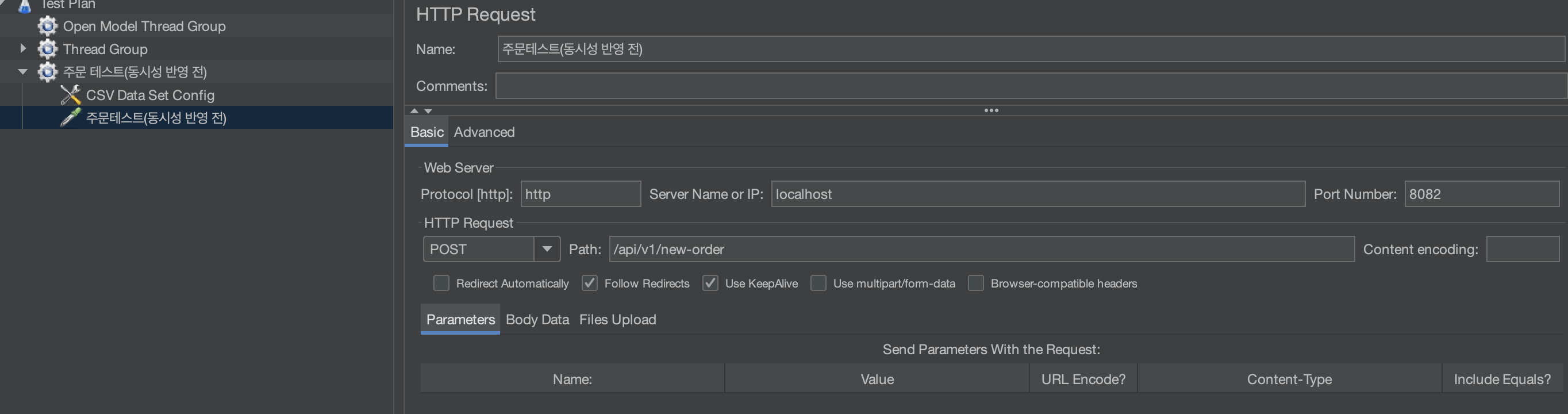Click the panel collapse up arrow
The image size is (1568, 414).
[x=414, y=111]
